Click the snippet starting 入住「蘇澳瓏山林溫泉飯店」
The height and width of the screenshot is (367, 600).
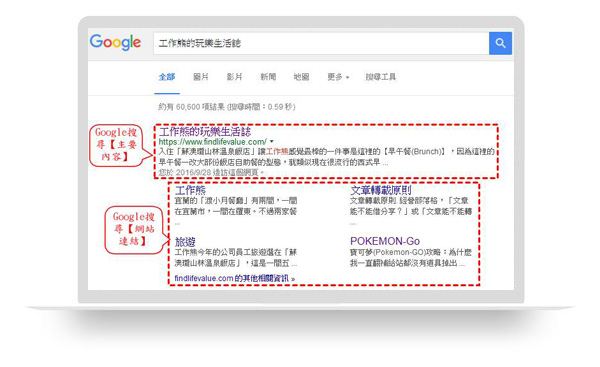click(x=326, y=157)
